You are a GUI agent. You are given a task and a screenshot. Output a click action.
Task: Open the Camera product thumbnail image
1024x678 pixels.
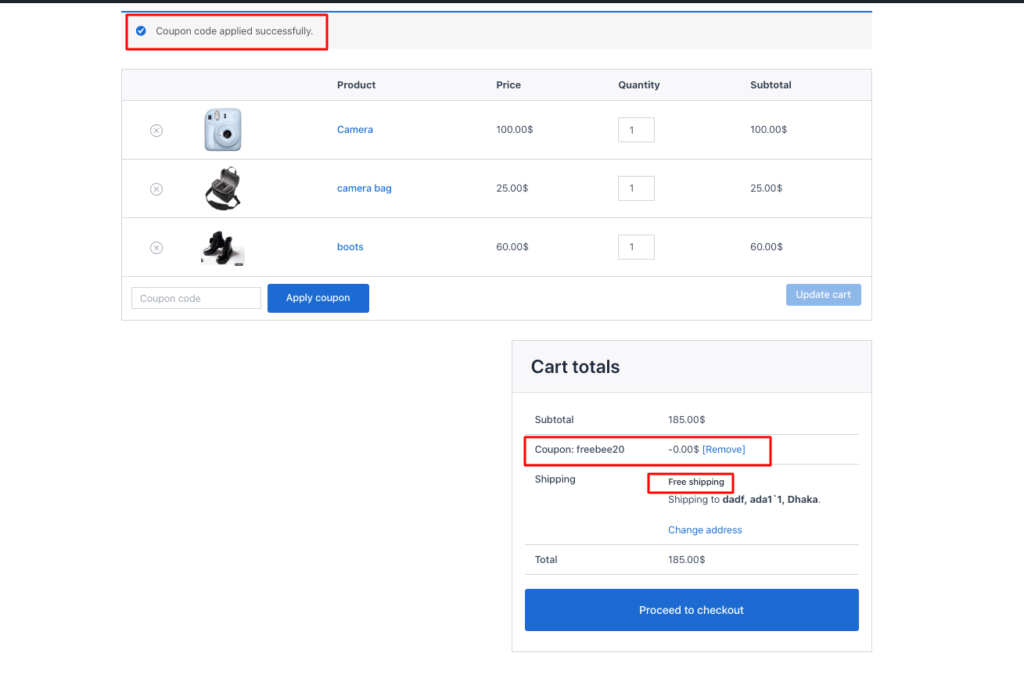[x=222, y=129]
